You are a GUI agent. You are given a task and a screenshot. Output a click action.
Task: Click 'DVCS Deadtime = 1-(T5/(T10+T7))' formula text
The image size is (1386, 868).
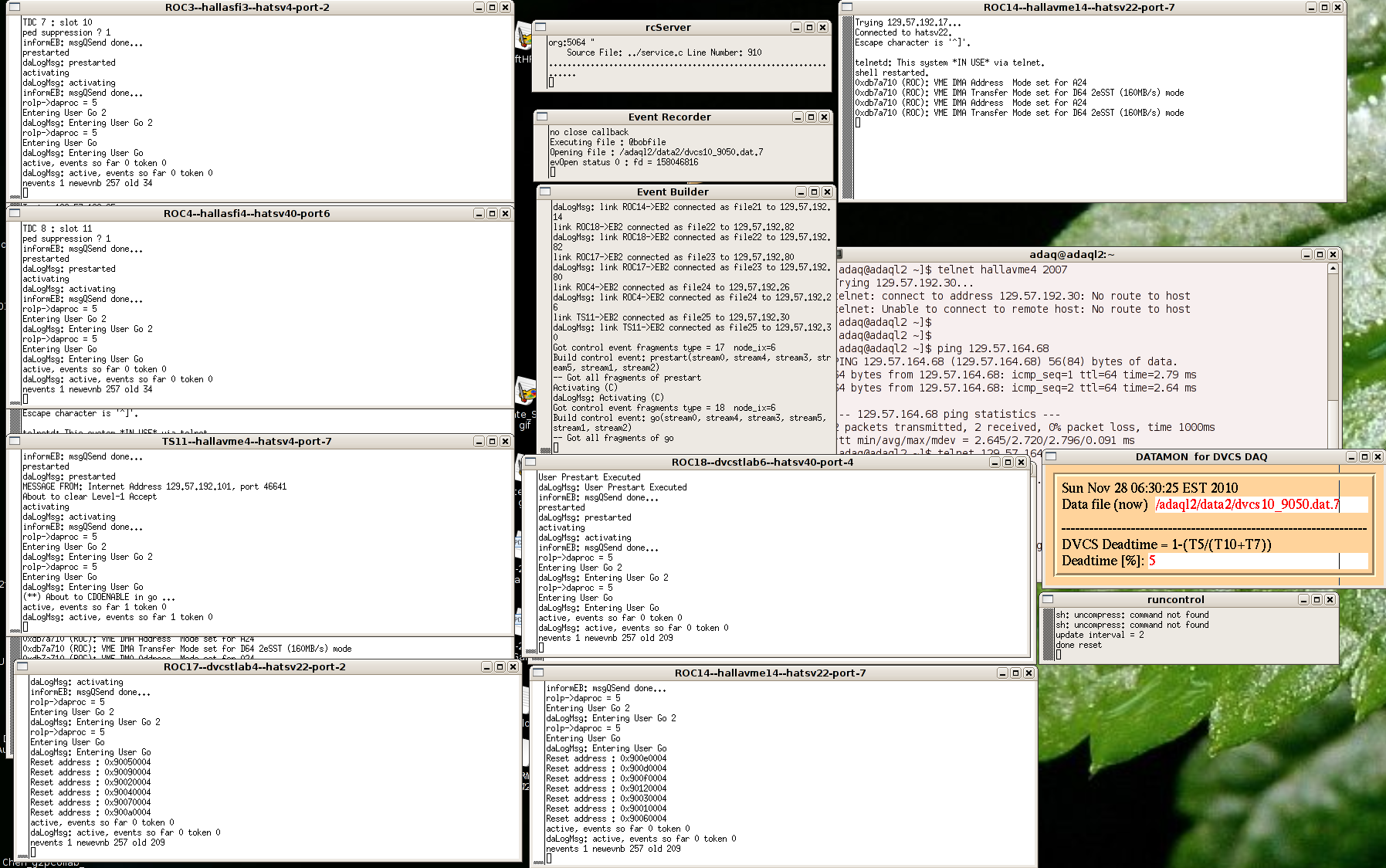(1167, 544)
